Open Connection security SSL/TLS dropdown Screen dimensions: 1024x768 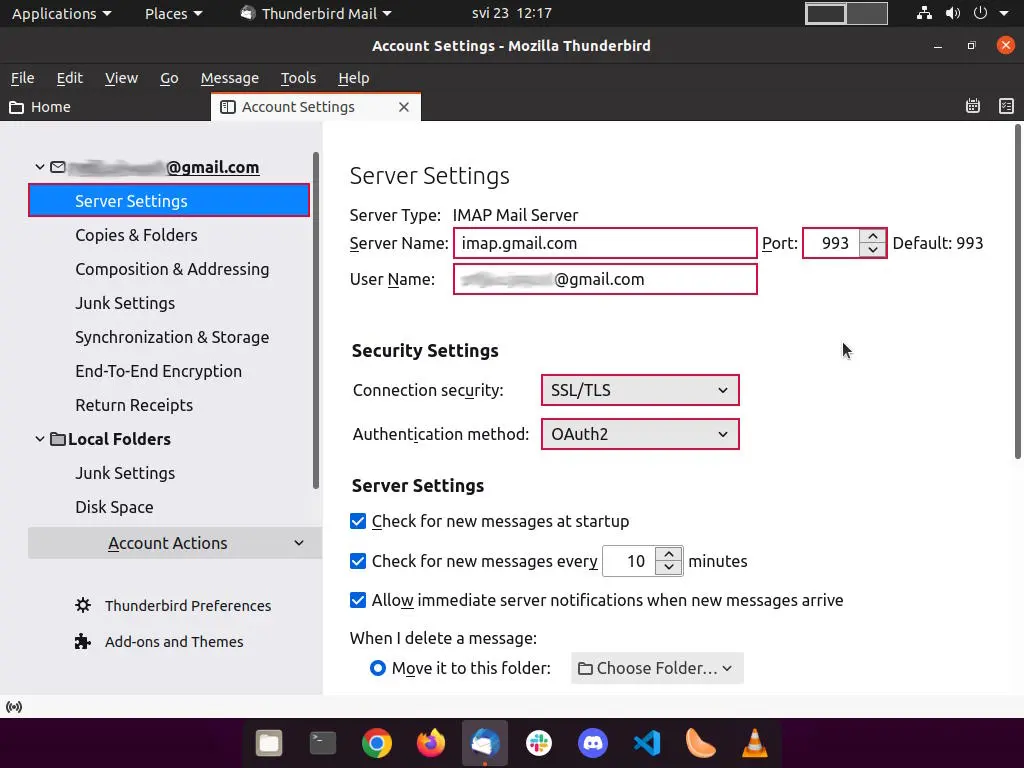click(x=640, y=390)
